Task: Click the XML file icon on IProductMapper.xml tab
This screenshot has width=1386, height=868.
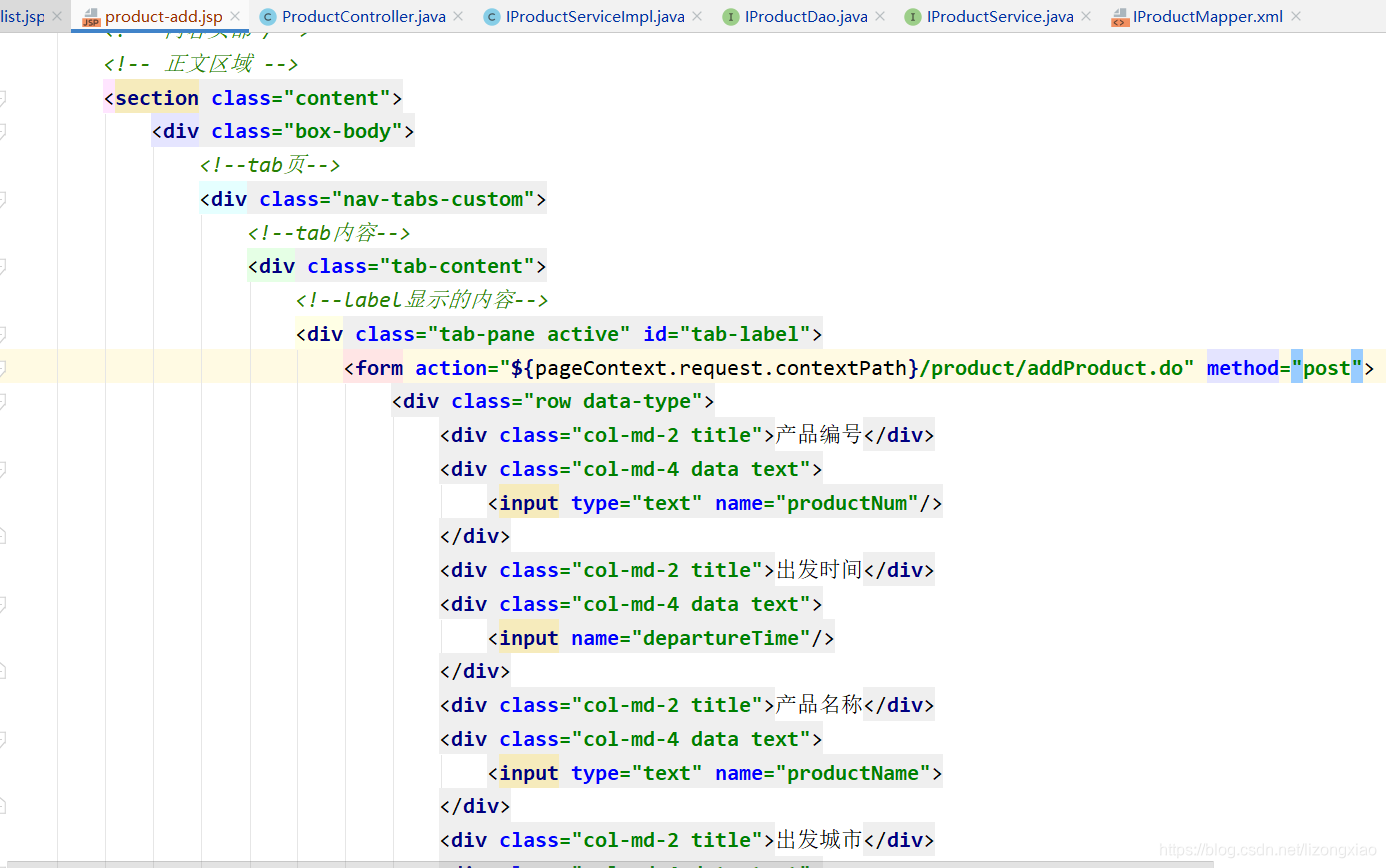Action: pyautogui.click(x=1120, y=17)
